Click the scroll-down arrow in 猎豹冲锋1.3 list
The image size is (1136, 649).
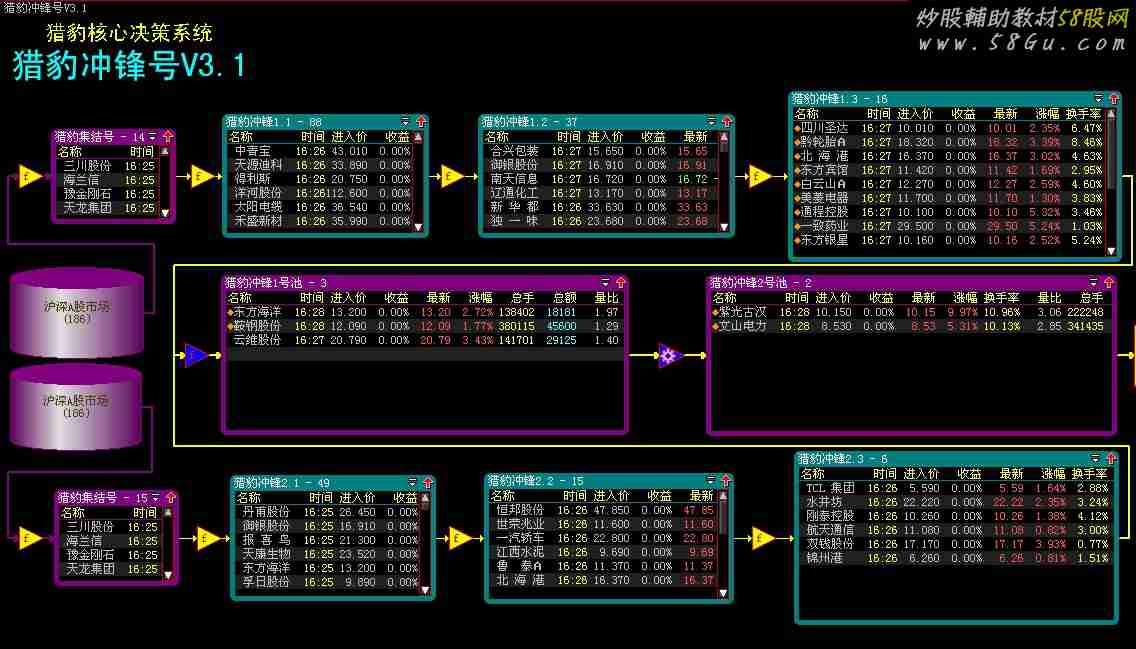pyautogui.click(x=1111, y=251)
